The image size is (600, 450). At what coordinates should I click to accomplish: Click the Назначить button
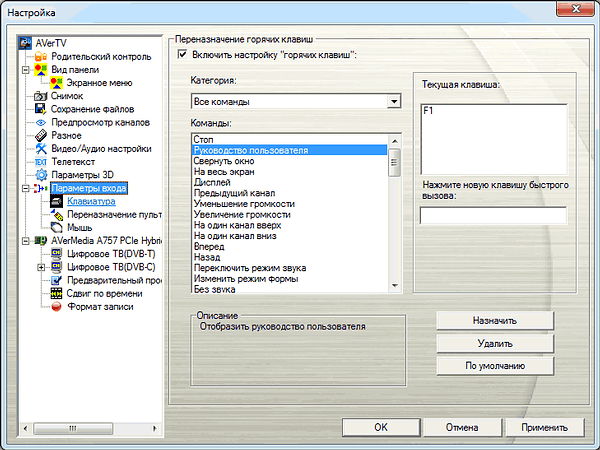coord(495,320)
